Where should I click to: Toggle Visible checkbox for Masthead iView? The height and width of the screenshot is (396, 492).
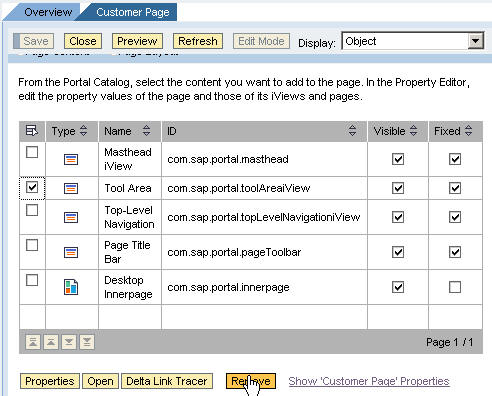(398, 159)
